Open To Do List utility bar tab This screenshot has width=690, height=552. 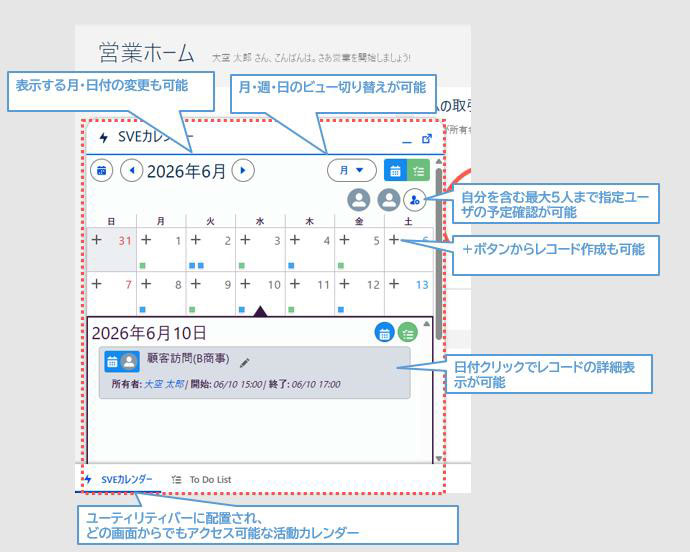202,479
